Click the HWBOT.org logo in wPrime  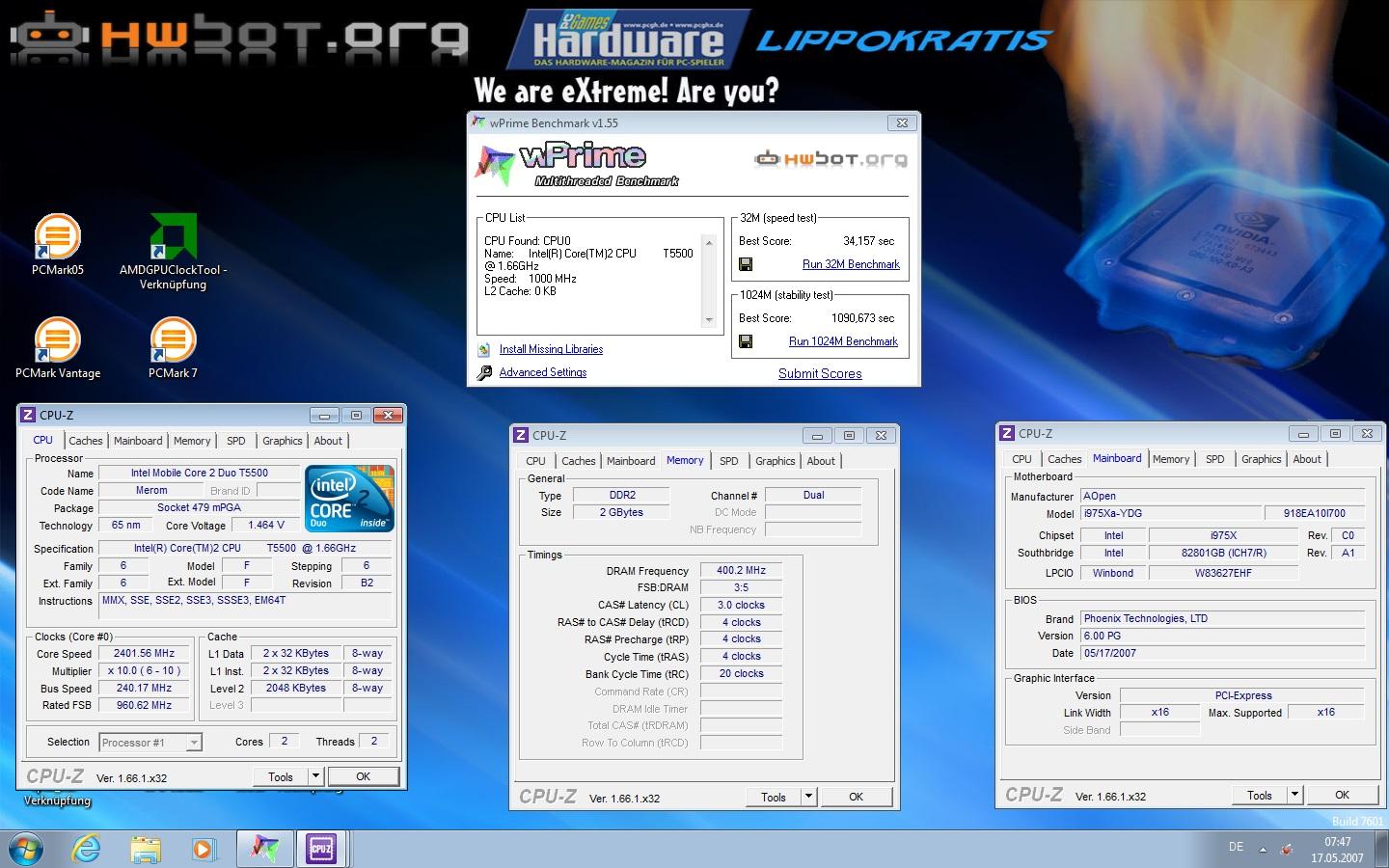(831, 158)
